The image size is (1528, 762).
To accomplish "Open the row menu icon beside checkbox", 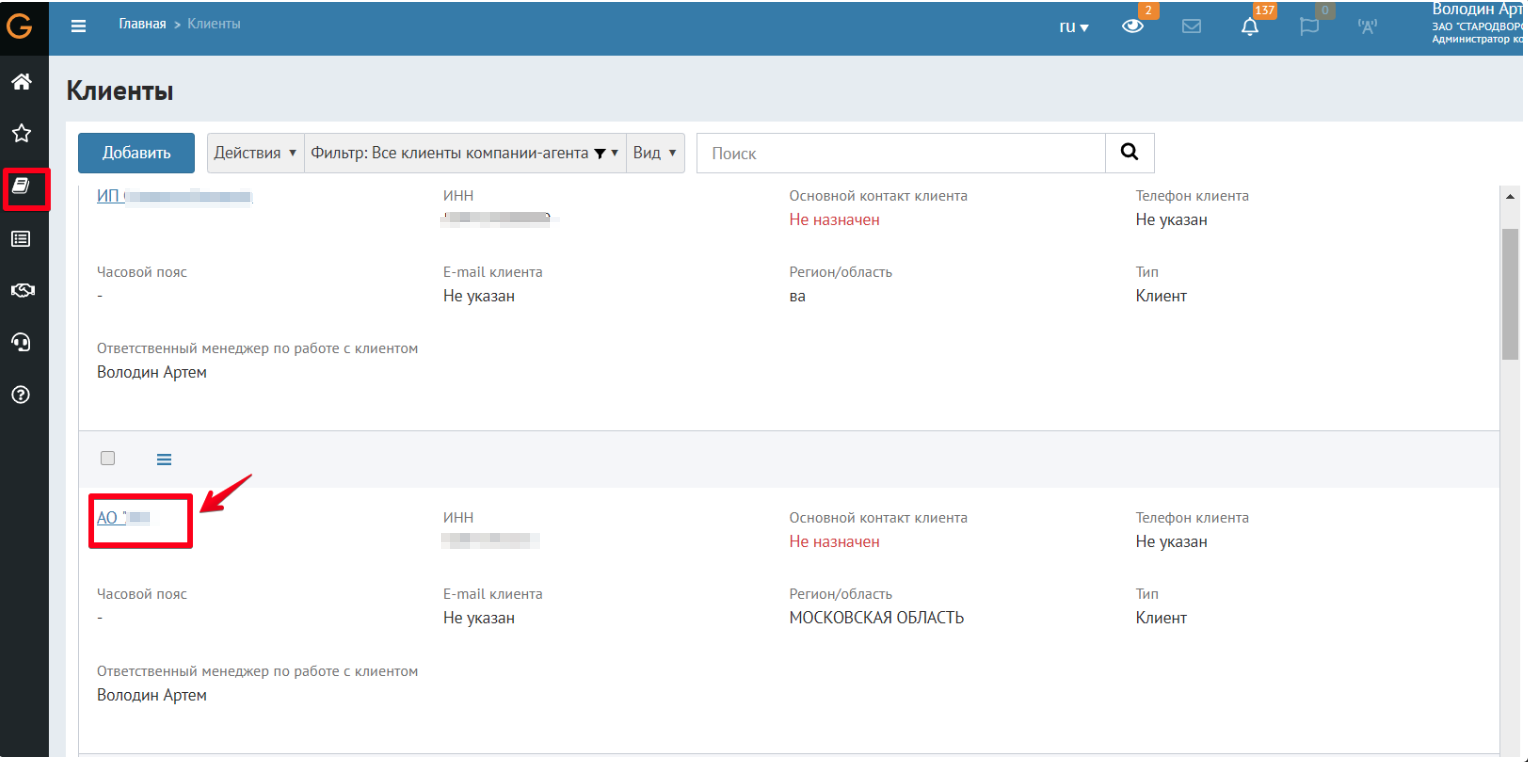I will tap(164, 459).
